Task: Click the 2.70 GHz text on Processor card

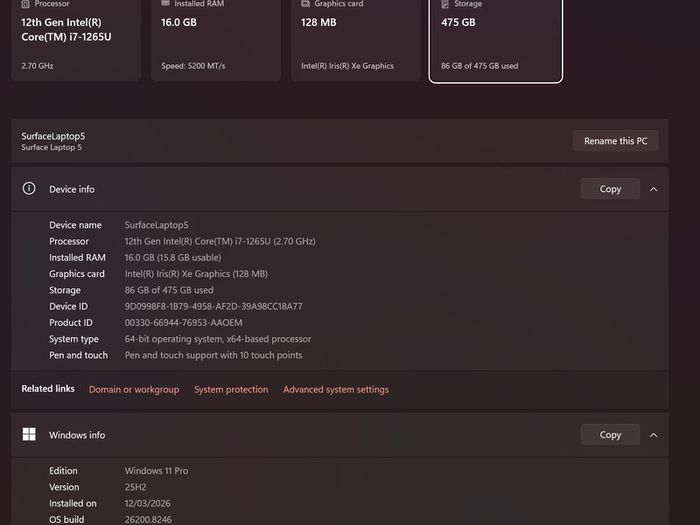Action: (x=37, y=66)
